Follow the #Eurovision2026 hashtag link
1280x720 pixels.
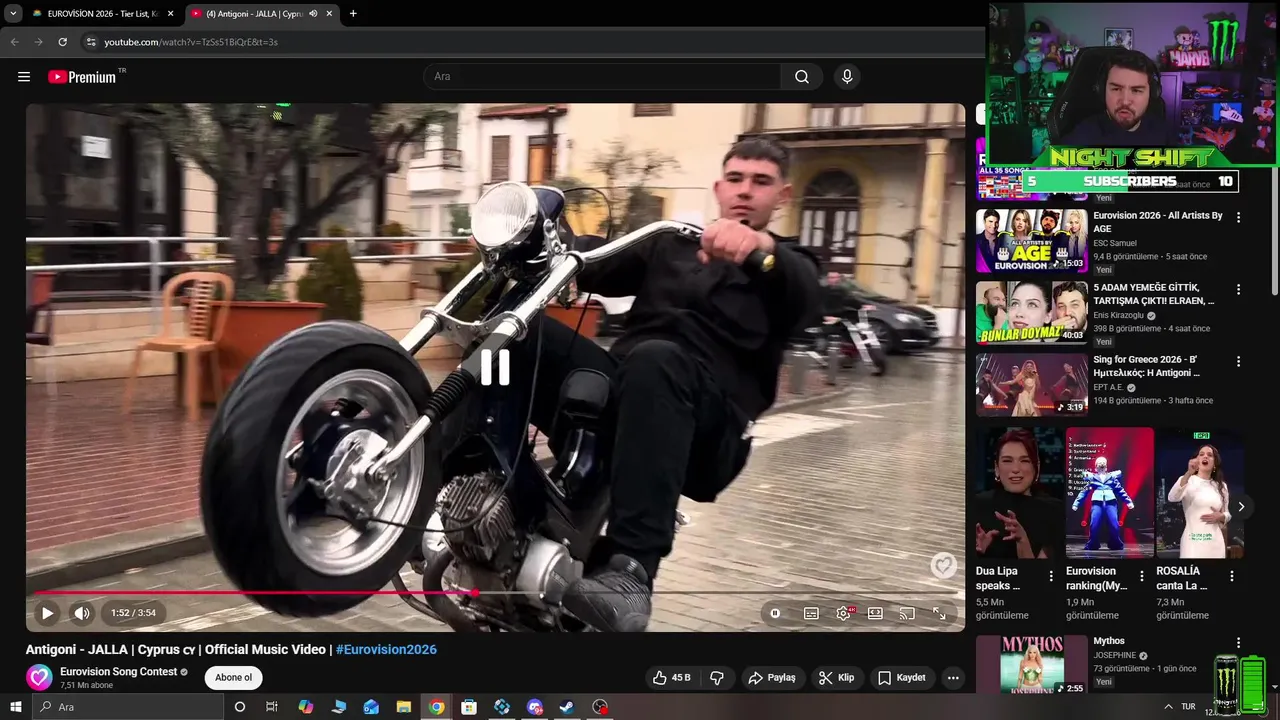pos(386,650)
